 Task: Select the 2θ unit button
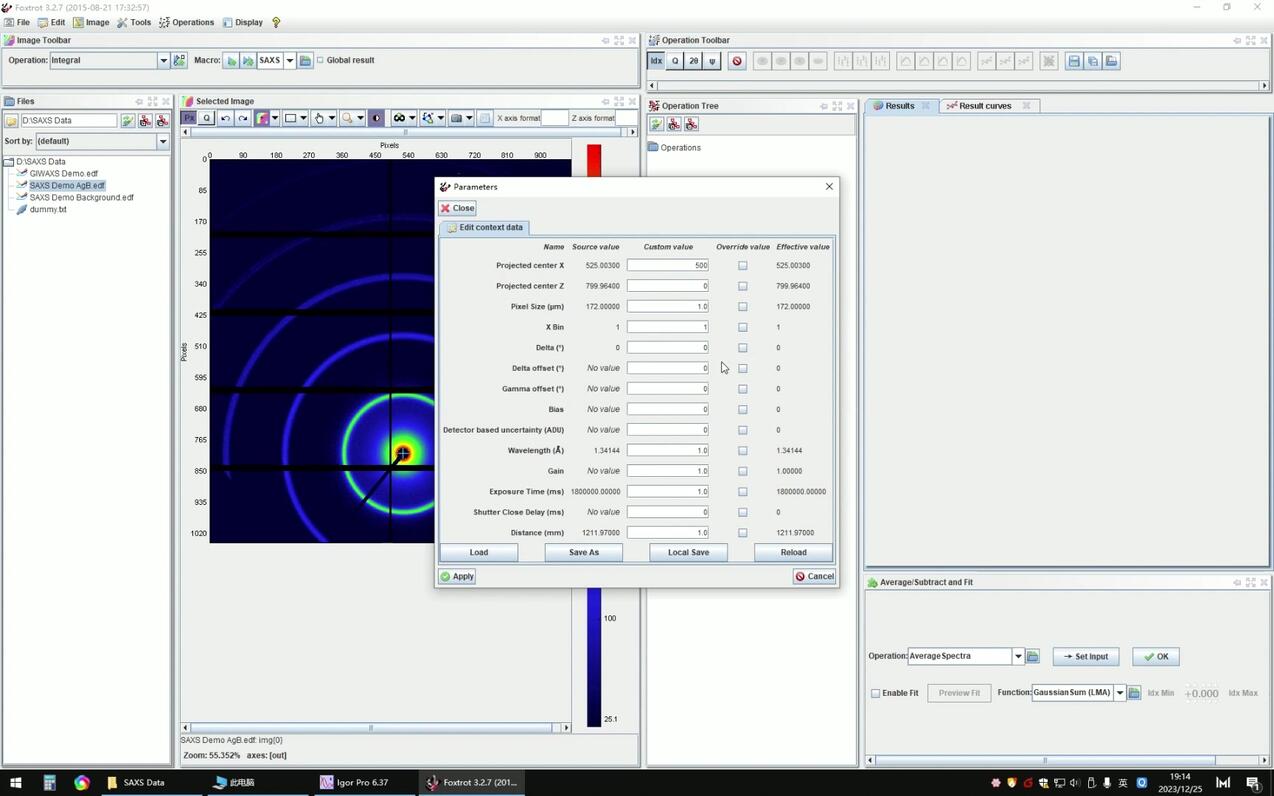693,61
